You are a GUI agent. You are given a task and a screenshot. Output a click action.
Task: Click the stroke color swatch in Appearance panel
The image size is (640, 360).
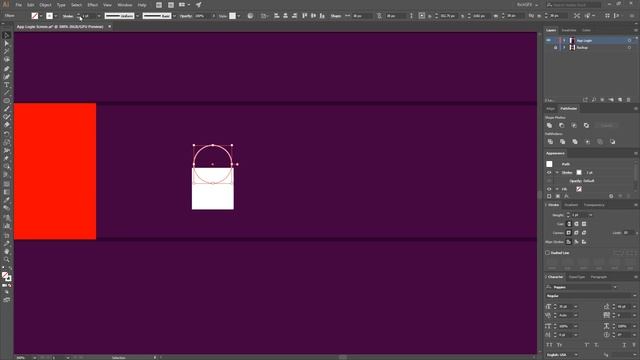579,173
